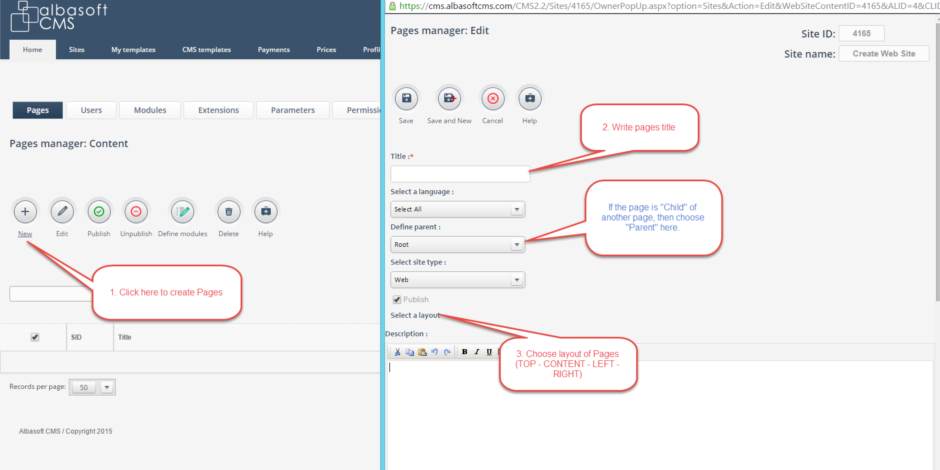Switch to the Users tab
Image resolution: width=940 pixels, height=470 pixels.
tap(91, 110)
